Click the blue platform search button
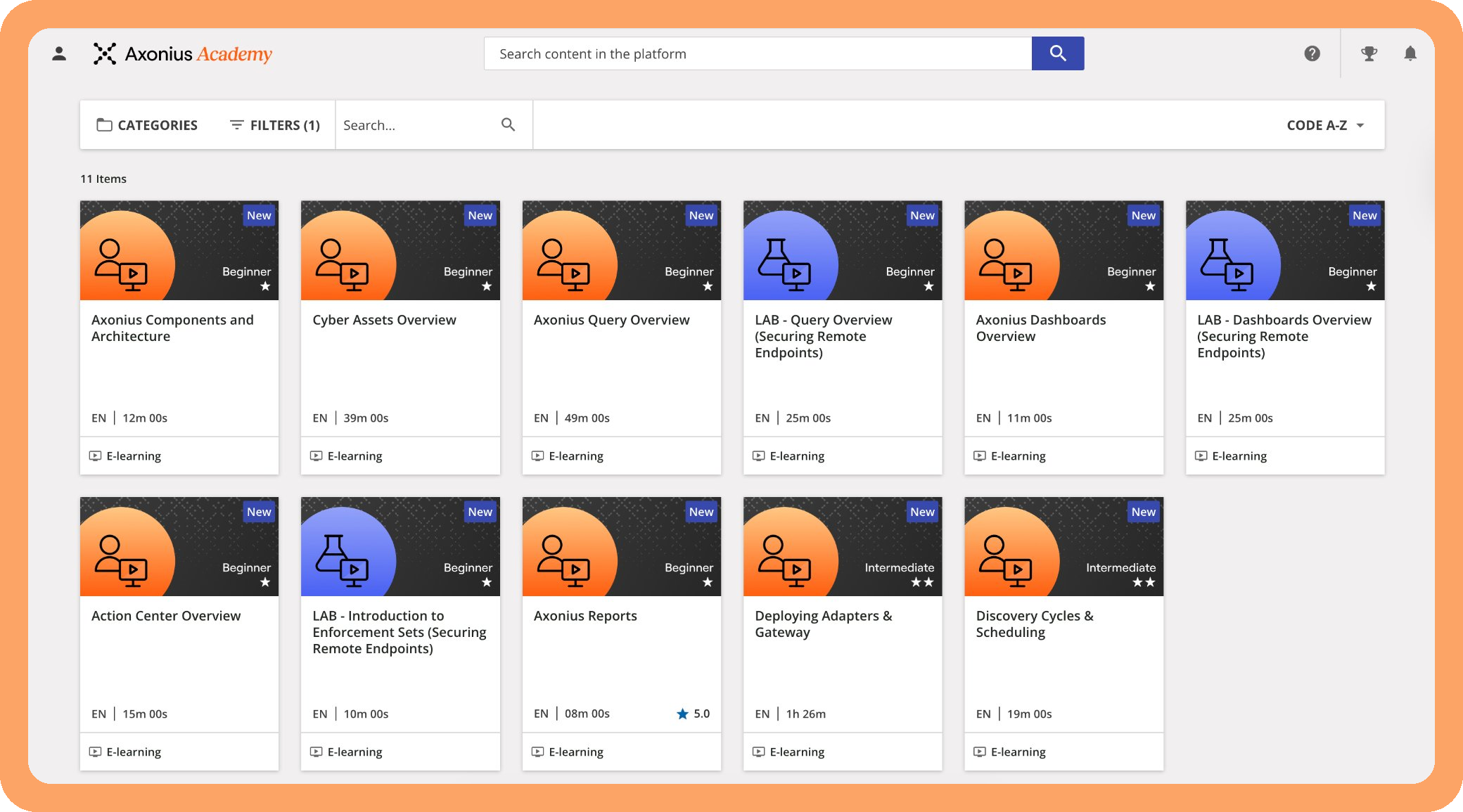 pyautogui.click(x=1057, y=53)
